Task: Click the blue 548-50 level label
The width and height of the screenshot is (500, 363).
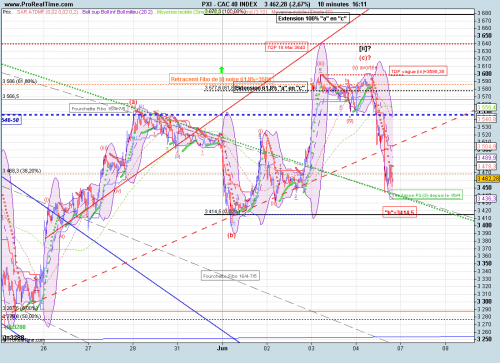Action: pyautogui.click(x=11, y=120)
